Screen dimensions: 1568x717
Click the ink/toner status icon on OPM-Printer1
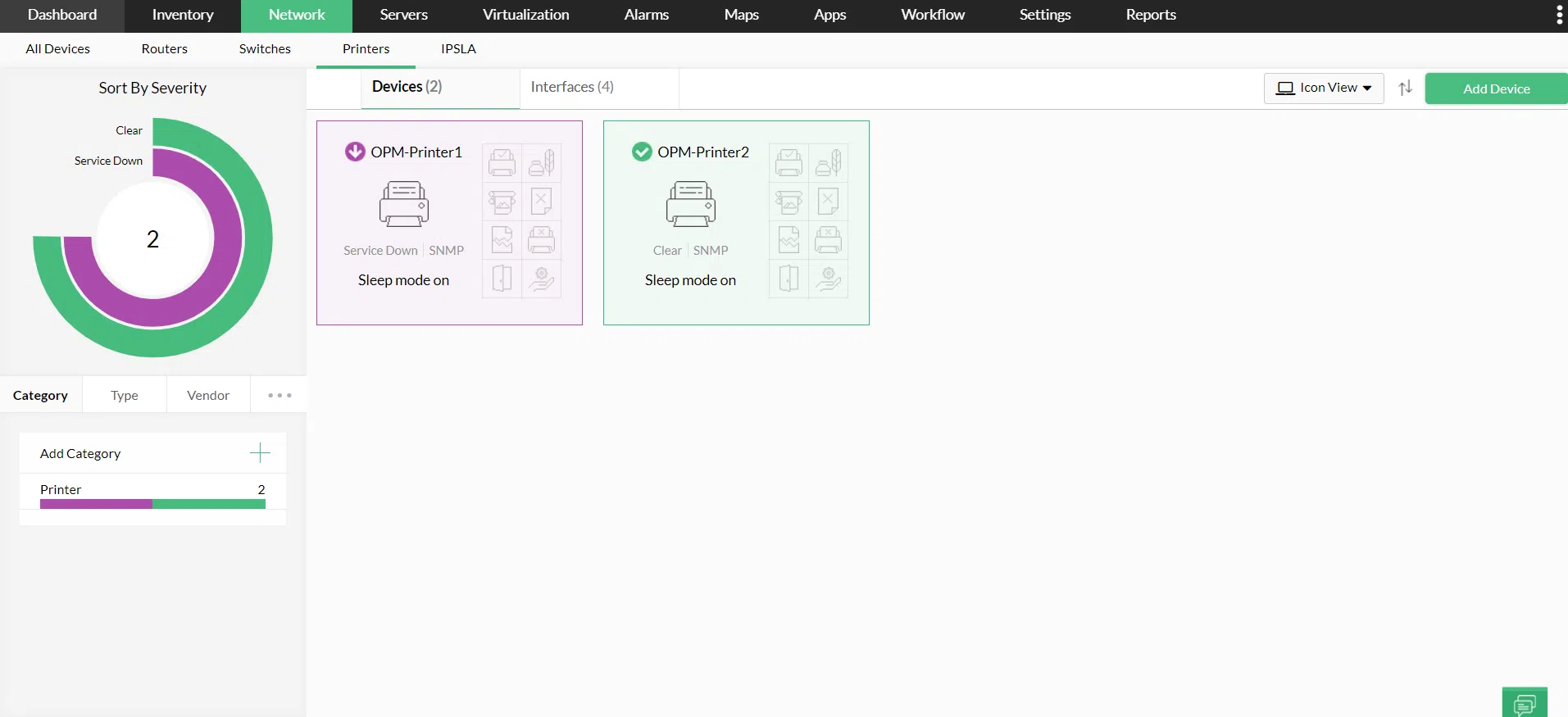541,162
